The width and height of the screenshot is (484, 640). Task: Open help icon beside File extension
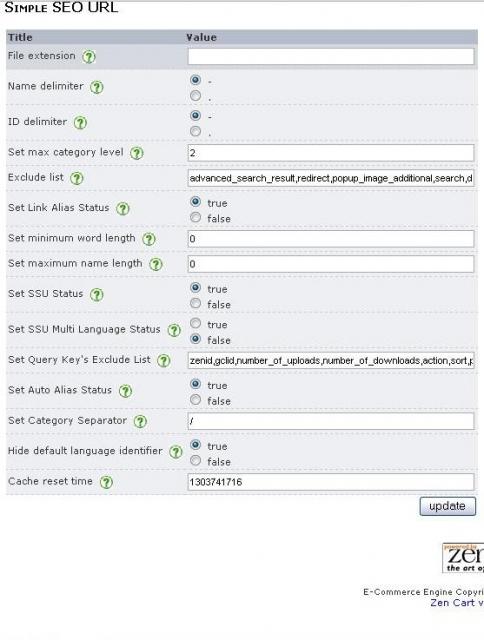click(x=89, y=57)
